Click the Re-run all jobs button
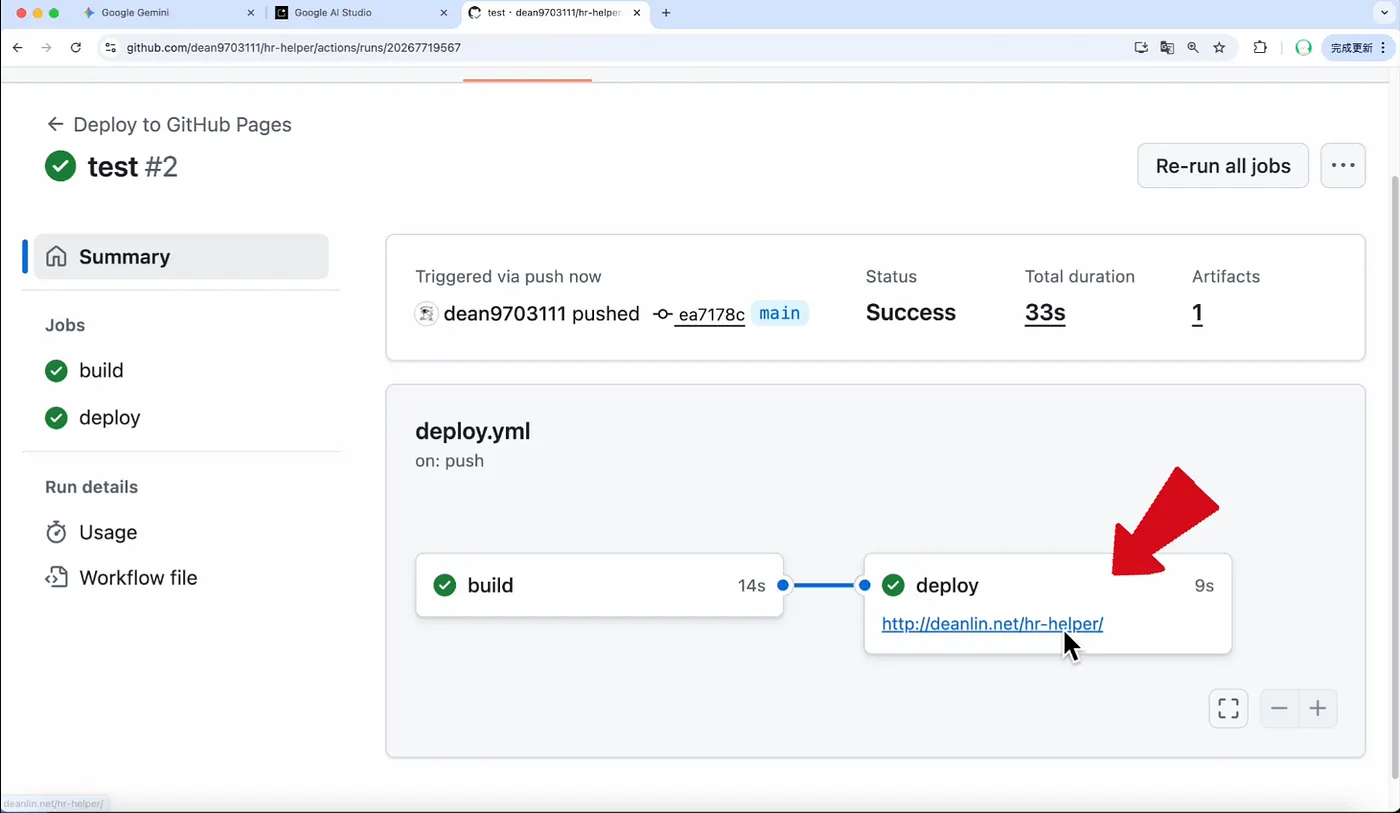The height and width of the screenshot is (813, 1400). pos(1223,166)
